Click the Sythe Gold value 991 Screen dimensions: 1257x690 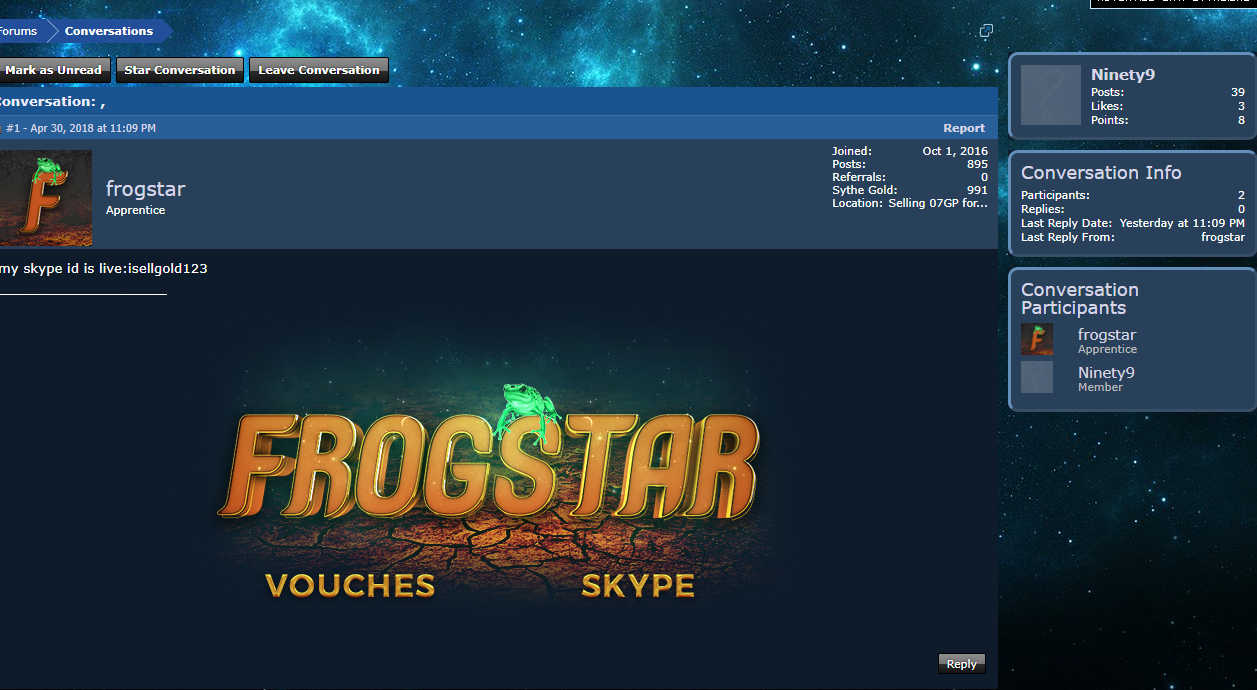coord(977,190)
